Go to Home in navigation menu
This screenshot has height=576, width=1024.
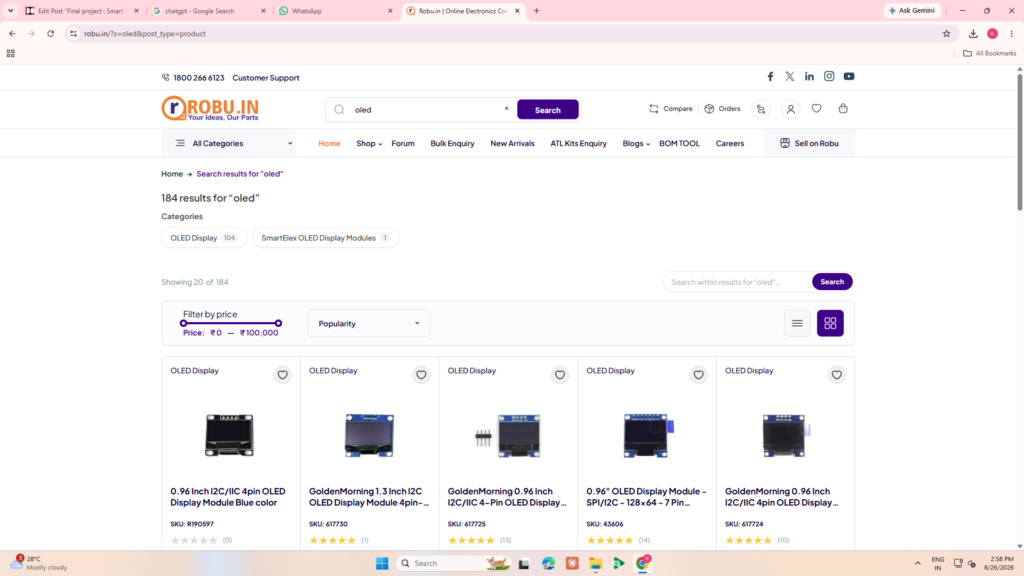(x=329, y=144)
